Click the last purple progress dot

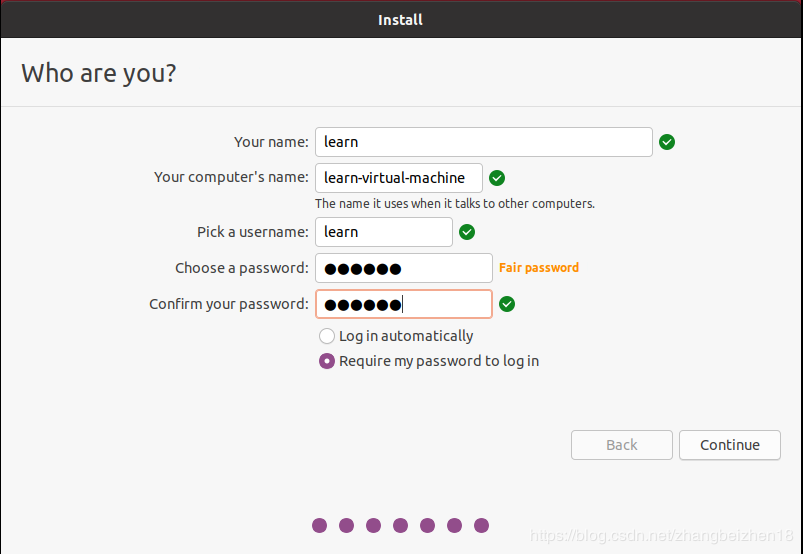point(481,525)
